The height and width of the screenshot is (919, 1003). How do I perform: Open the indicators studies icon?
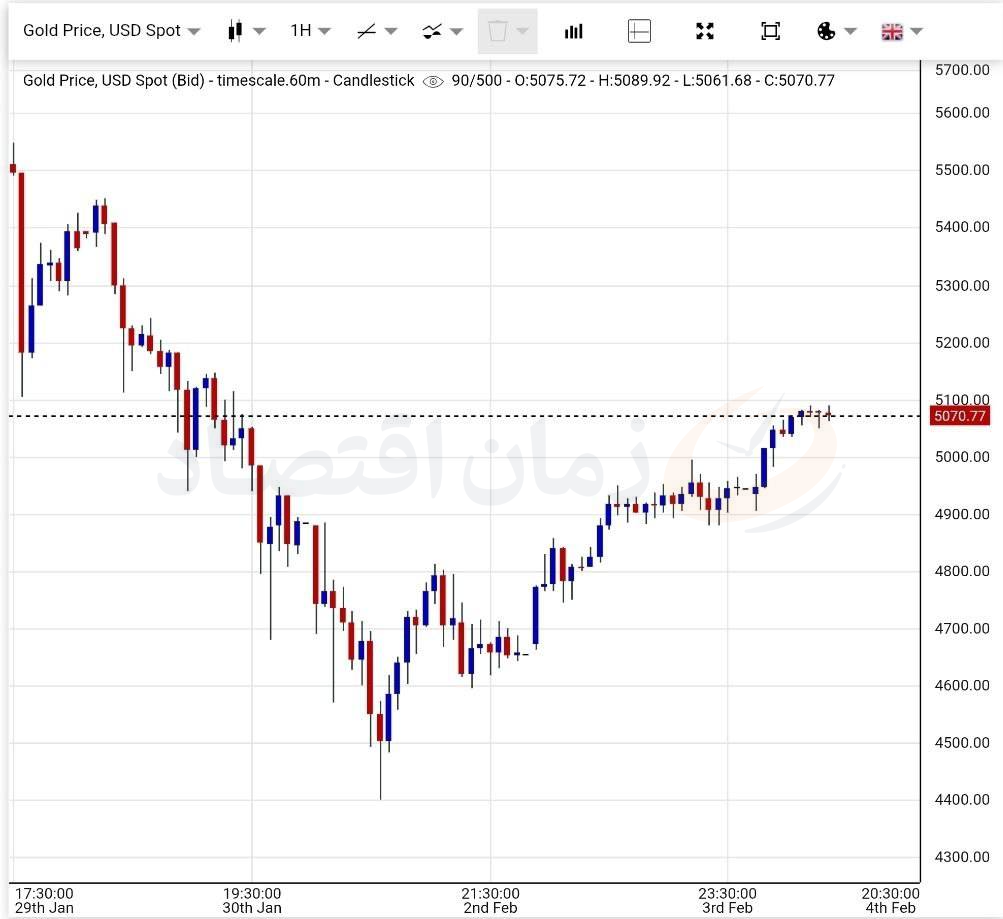(432, 31)
